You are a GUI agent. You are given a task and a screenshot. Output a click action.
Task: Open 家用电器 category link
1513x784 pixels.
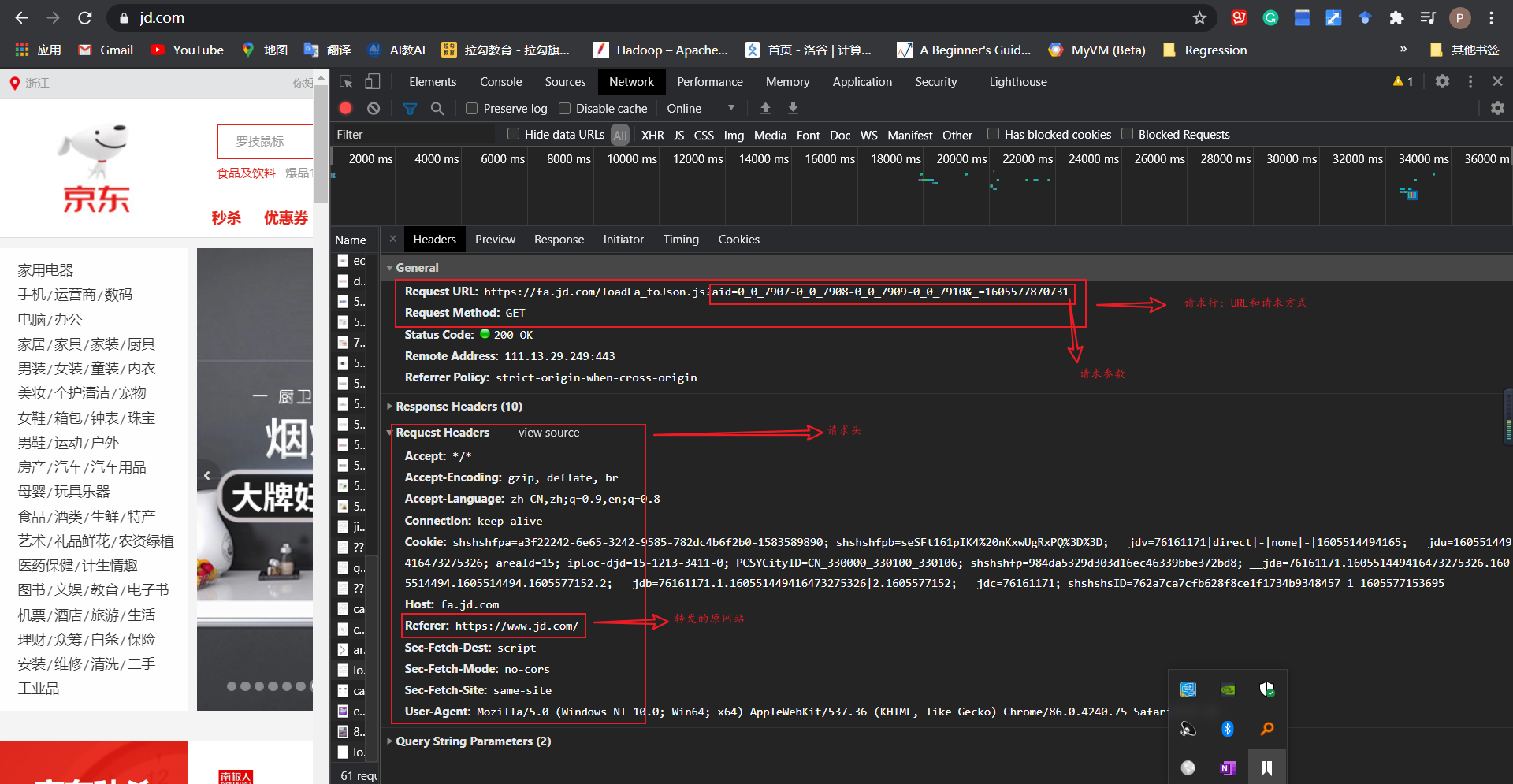(46, 270)
